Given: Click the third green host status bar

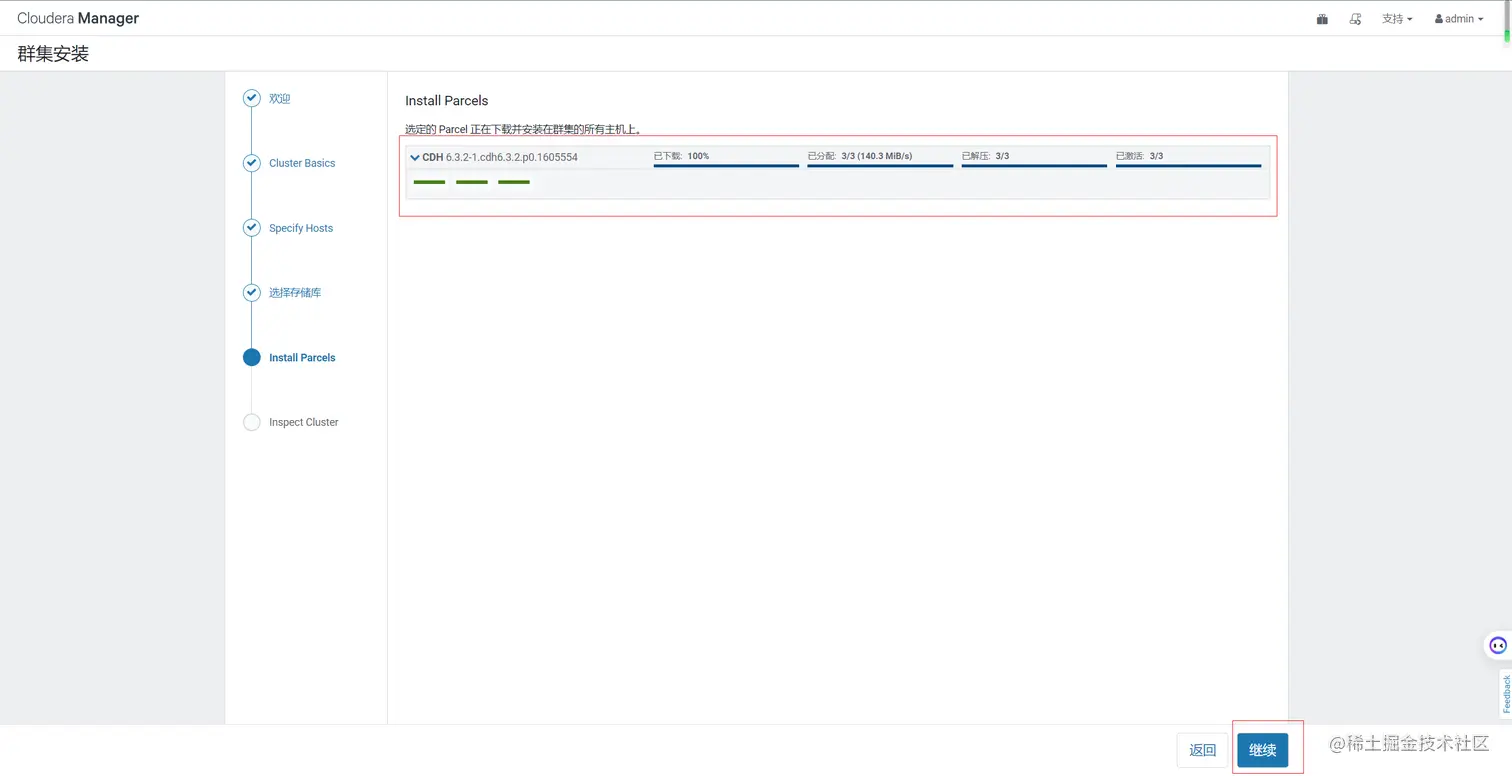Looking at the screenshot, I should (x=514, y=182).
